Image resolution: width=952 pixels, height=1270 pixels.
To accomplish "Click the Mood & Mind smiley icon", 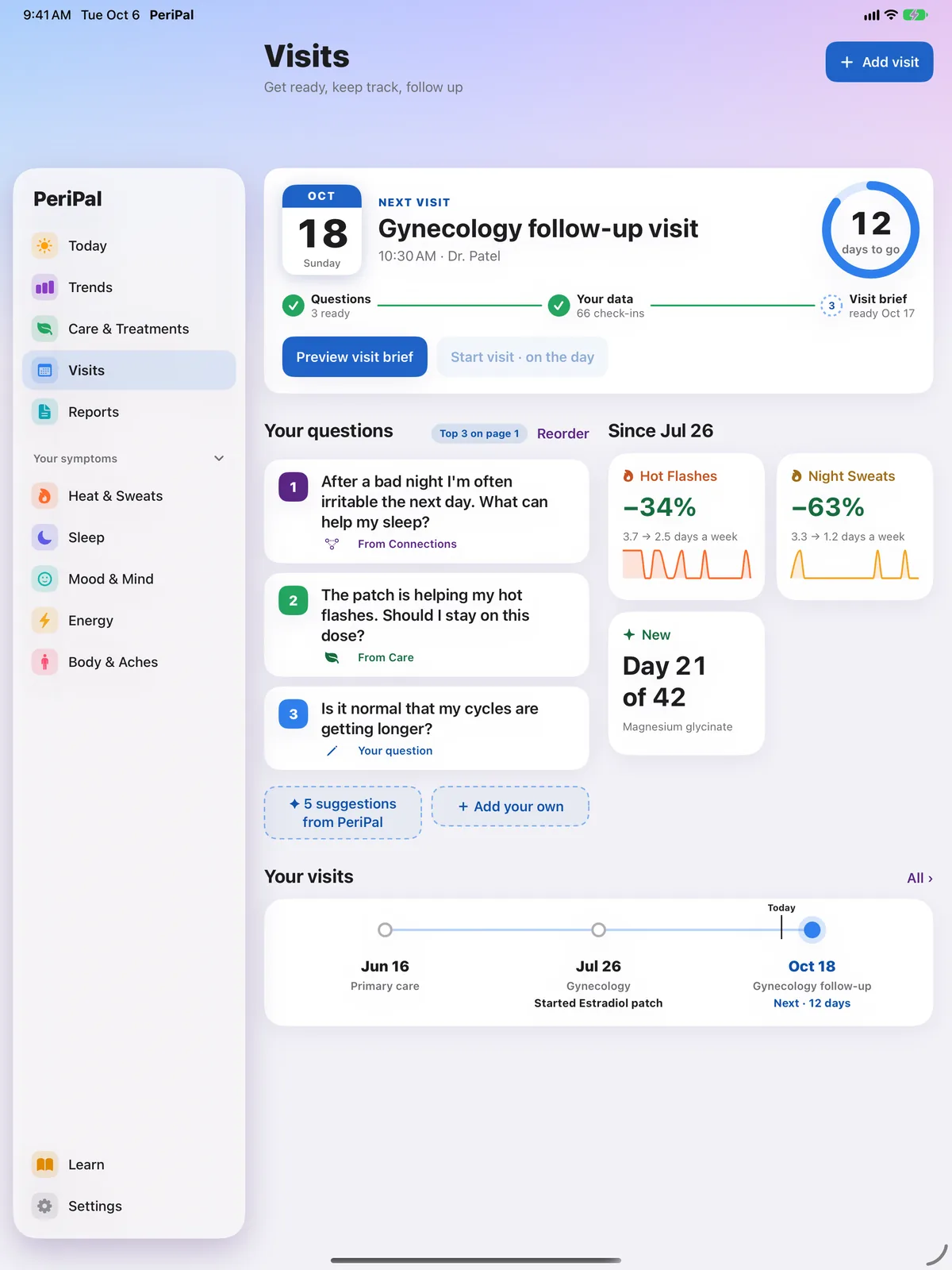I will coord(45,579).
